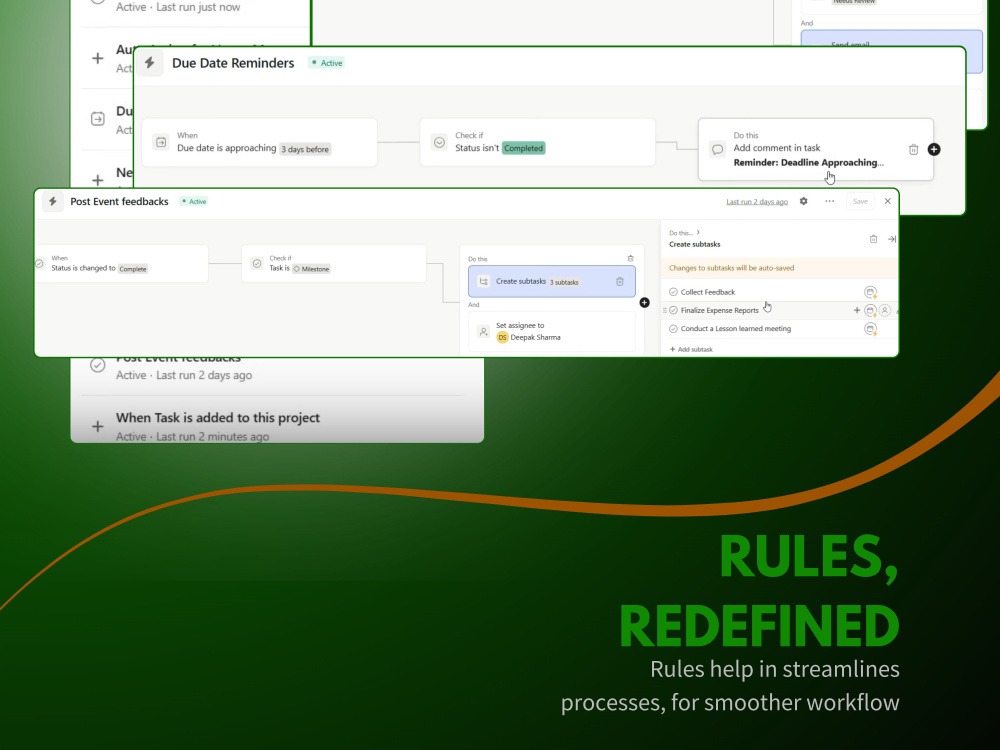Click Active badge on Post Event feedbacks
Screen dimensions: 1000x750
click(x=194, y=202)
